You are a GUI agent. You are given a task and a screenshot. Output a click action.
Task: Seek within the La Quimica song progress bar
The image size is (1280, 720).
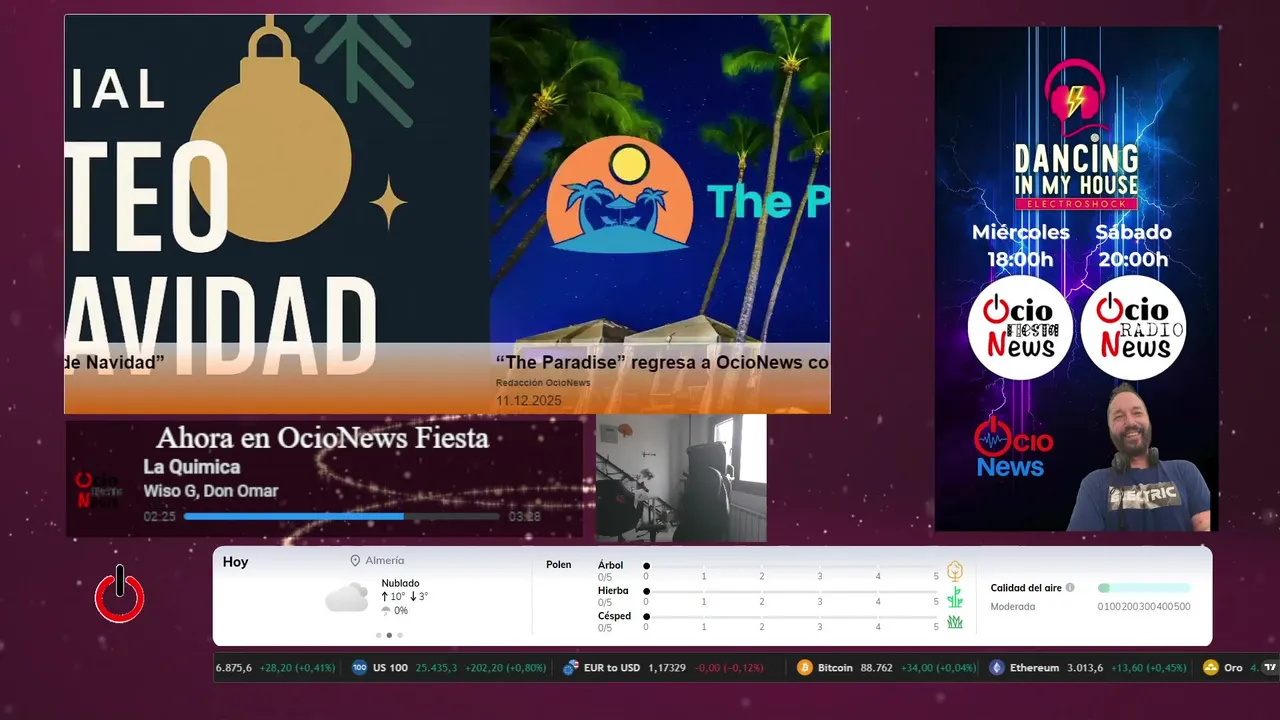point(342,517)
